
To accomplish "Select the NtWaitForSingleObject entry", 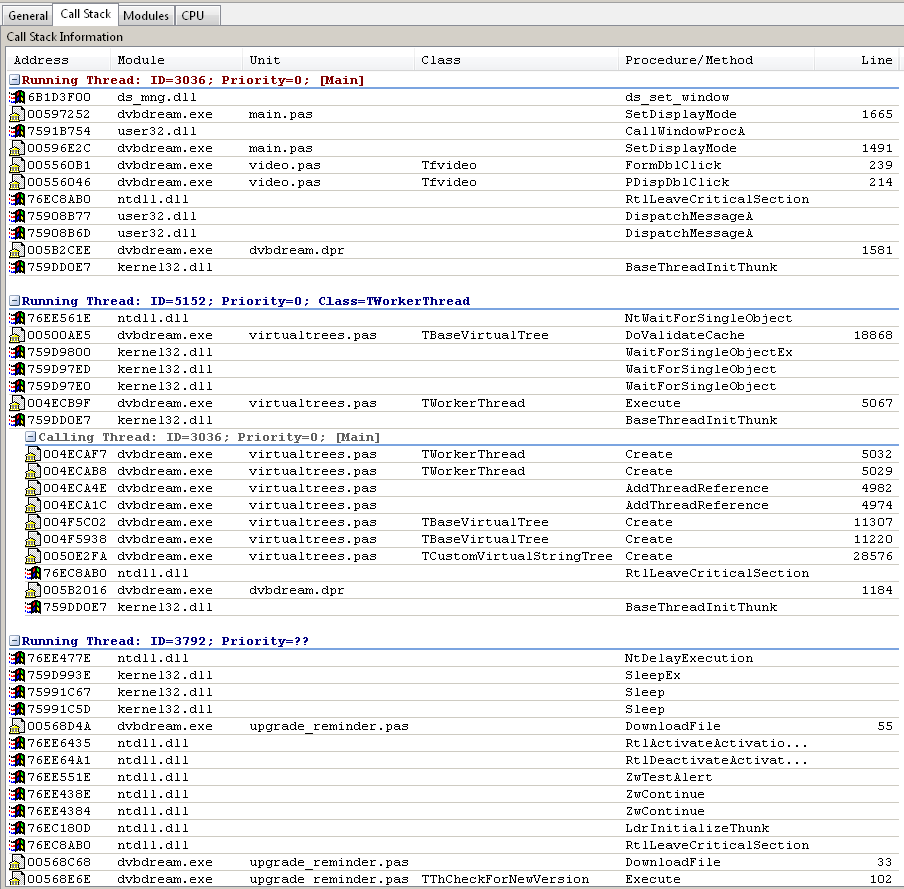I will pyautogui.click(x=708, y=318).
